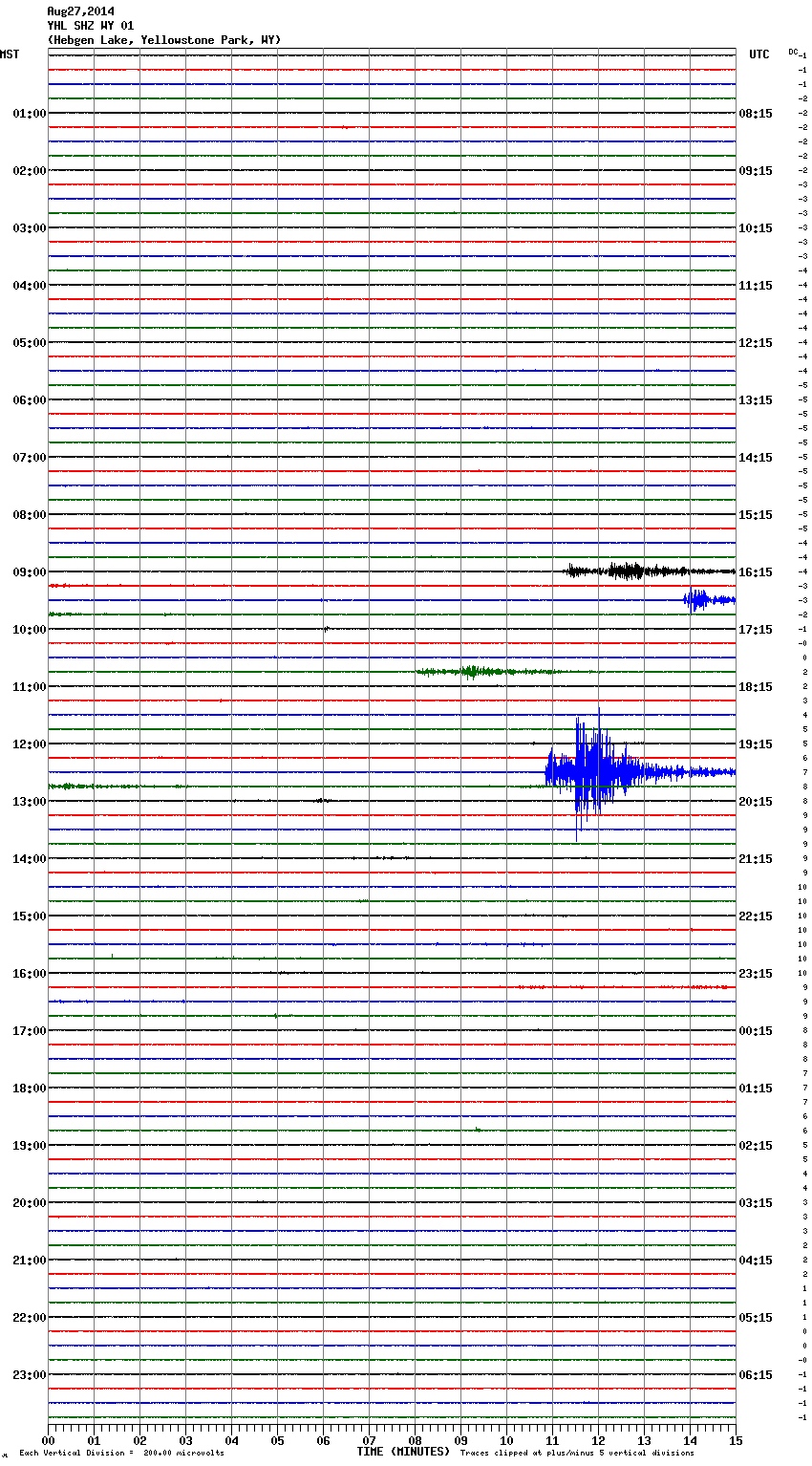Click the small blue event near minute 14
This screenshot has height=1466, width=812.
click(x=709, y=600)
